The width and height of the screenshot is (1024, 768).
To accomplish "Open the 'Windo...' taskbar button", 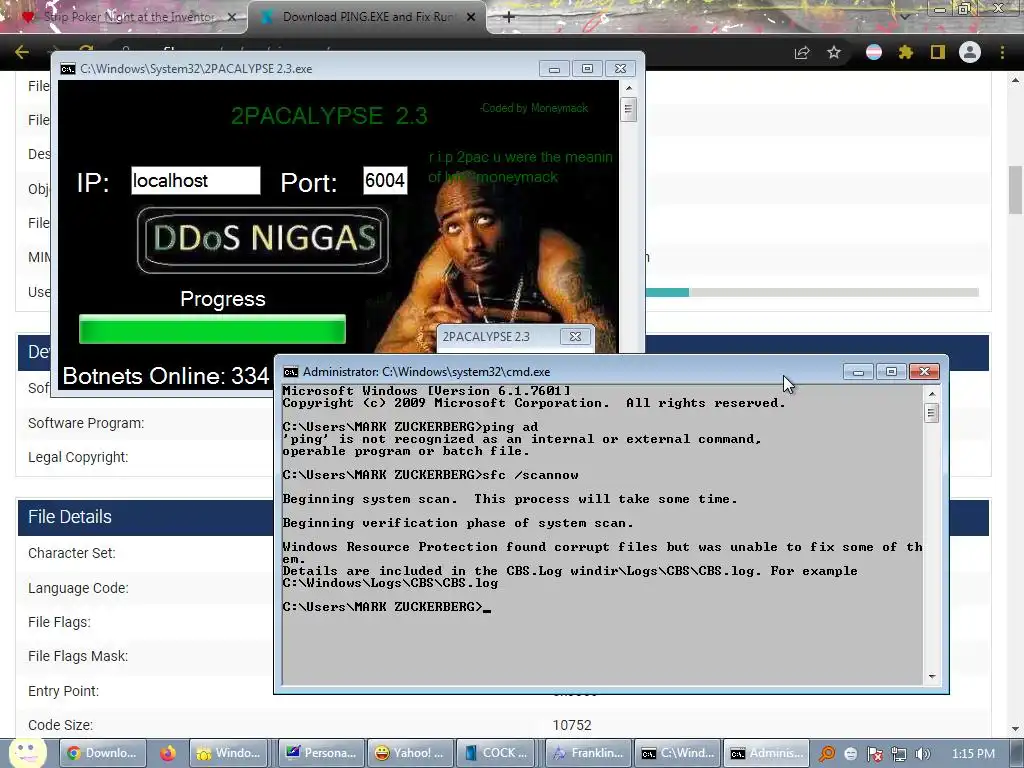I will click(231, 753).
